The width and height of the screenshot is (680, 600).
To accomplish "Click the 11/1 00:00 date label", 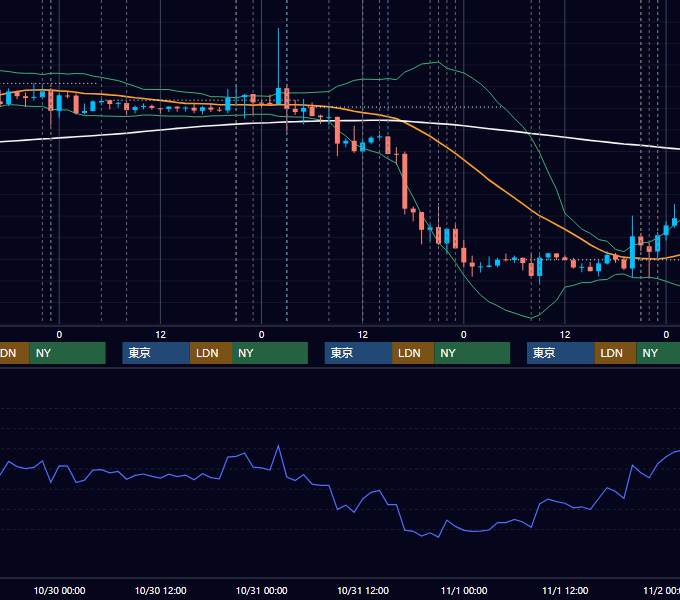I will [464, 590].
